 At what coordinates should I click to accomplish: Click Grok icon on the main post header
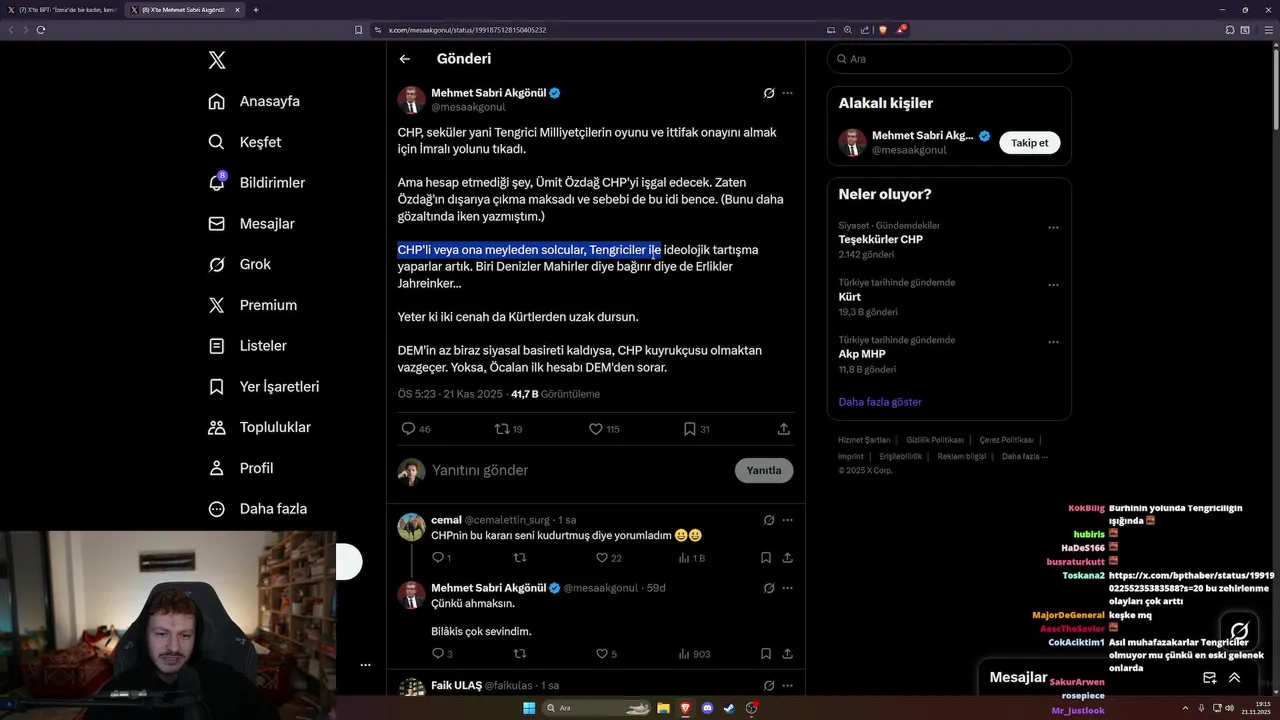(769, 93)
